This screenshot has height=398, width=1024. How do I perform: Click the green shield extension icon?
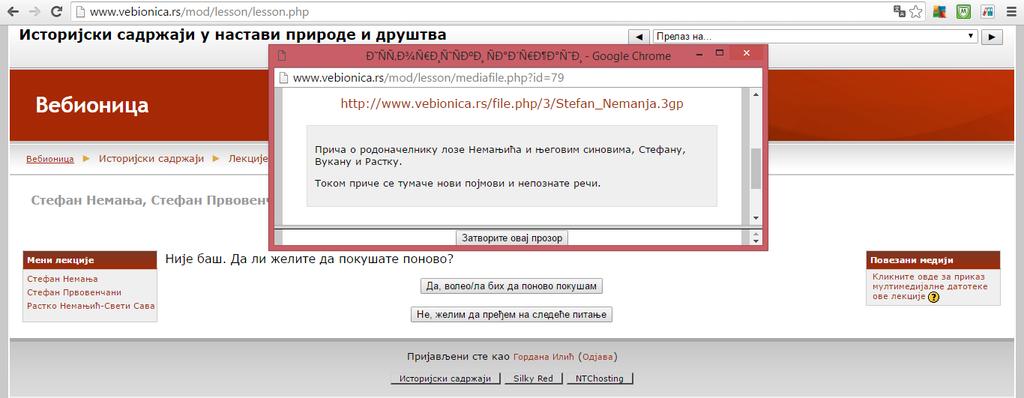(963, 11)
